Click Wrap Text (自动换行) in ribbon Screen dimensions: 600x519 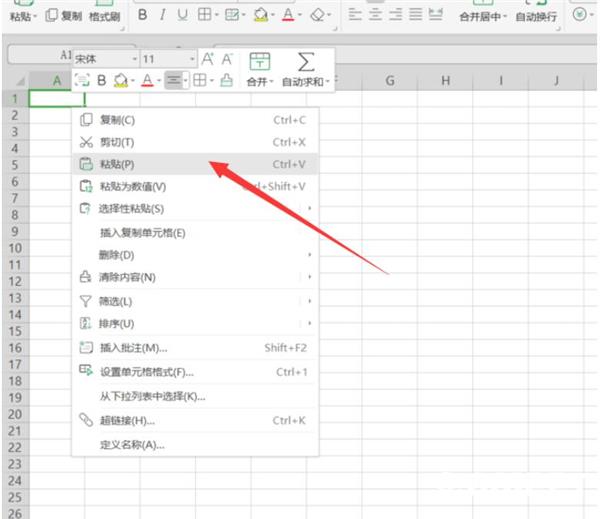[536, 16]
